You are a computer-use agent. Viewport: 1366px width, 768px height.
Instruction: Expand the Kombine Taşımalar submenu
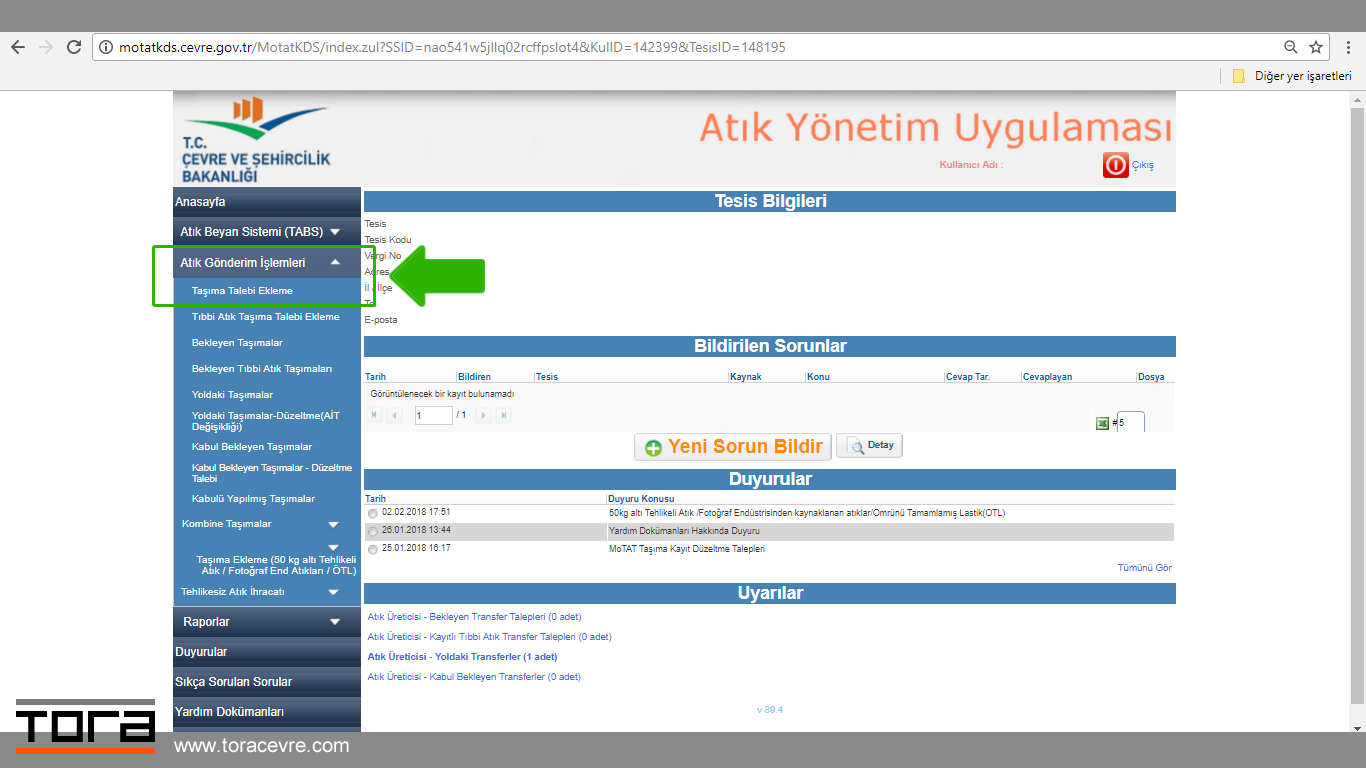[266, 524]
